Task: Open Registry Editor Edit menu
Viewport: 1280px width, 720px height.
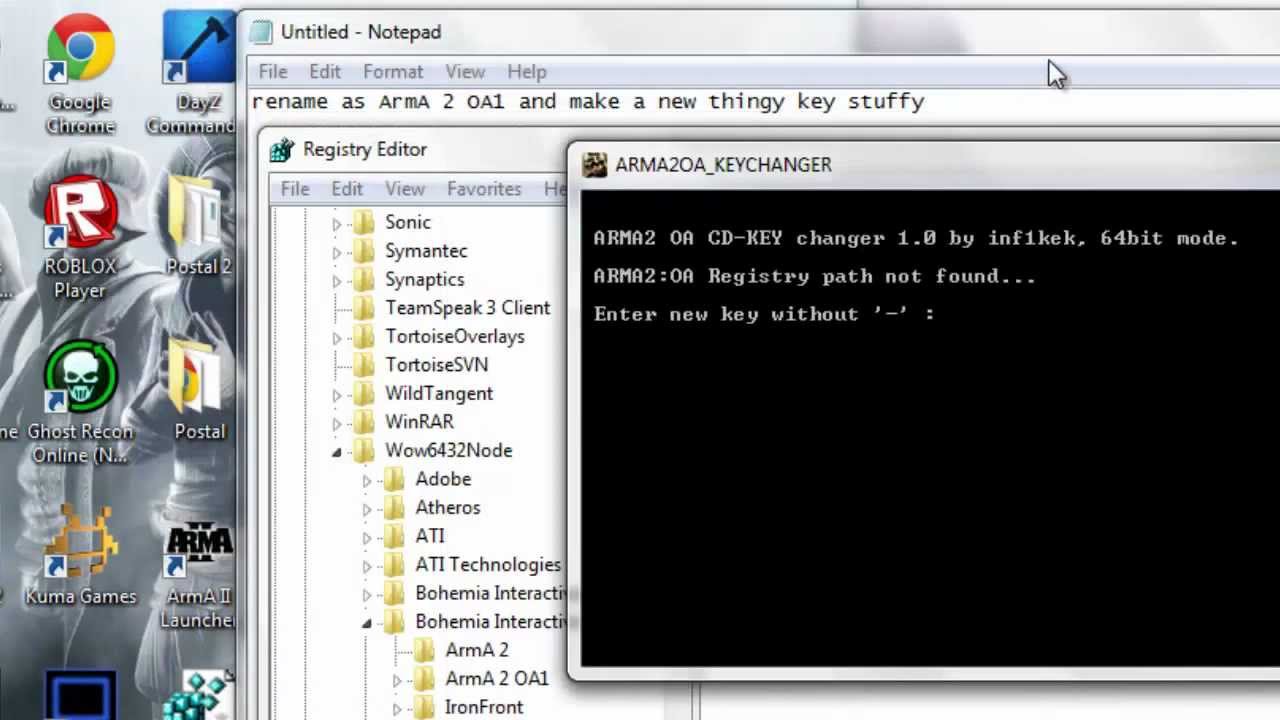Action: click(347, 189)
